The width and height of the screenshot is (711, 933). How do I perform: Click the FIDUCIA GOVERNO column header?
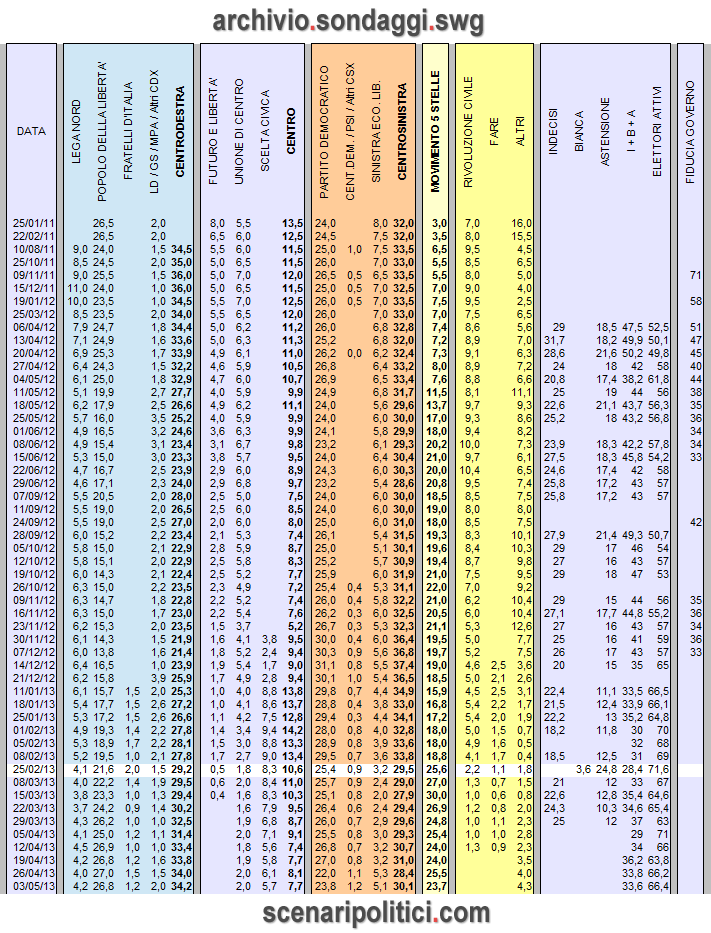click(x=690, y=132)
